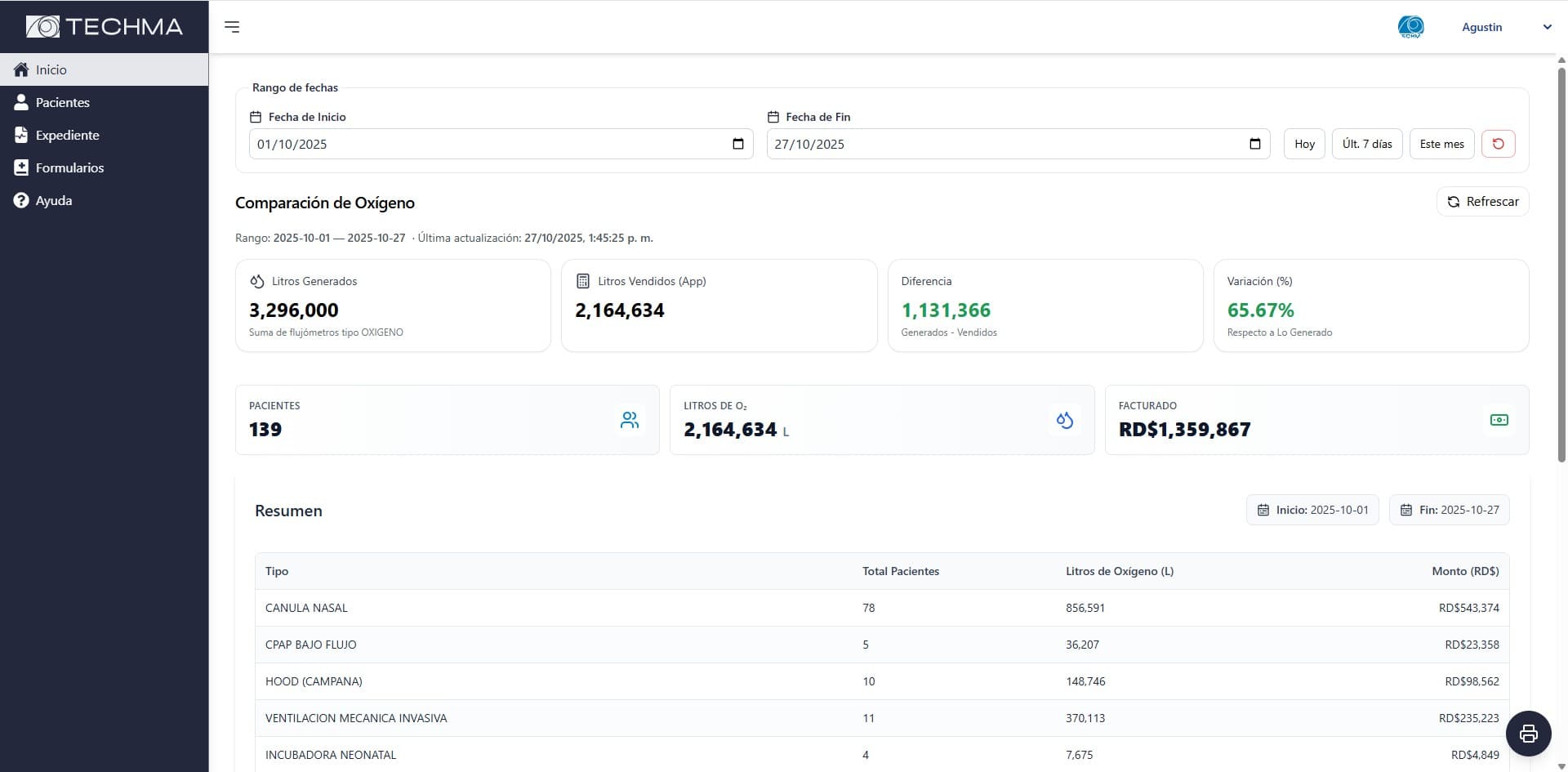This screenshot has height=772, width=1568.
Task: Select the Últ. 7 días shortcut
Action: pos(1367,144)
